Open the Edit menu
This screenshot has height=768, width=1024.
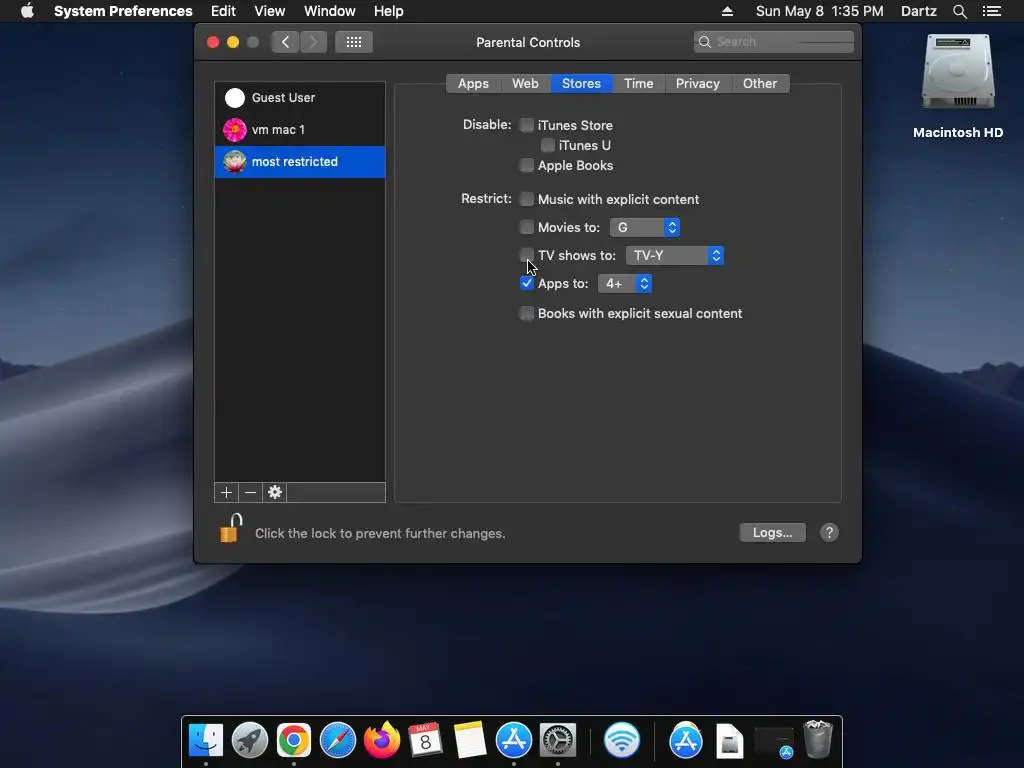223,11
